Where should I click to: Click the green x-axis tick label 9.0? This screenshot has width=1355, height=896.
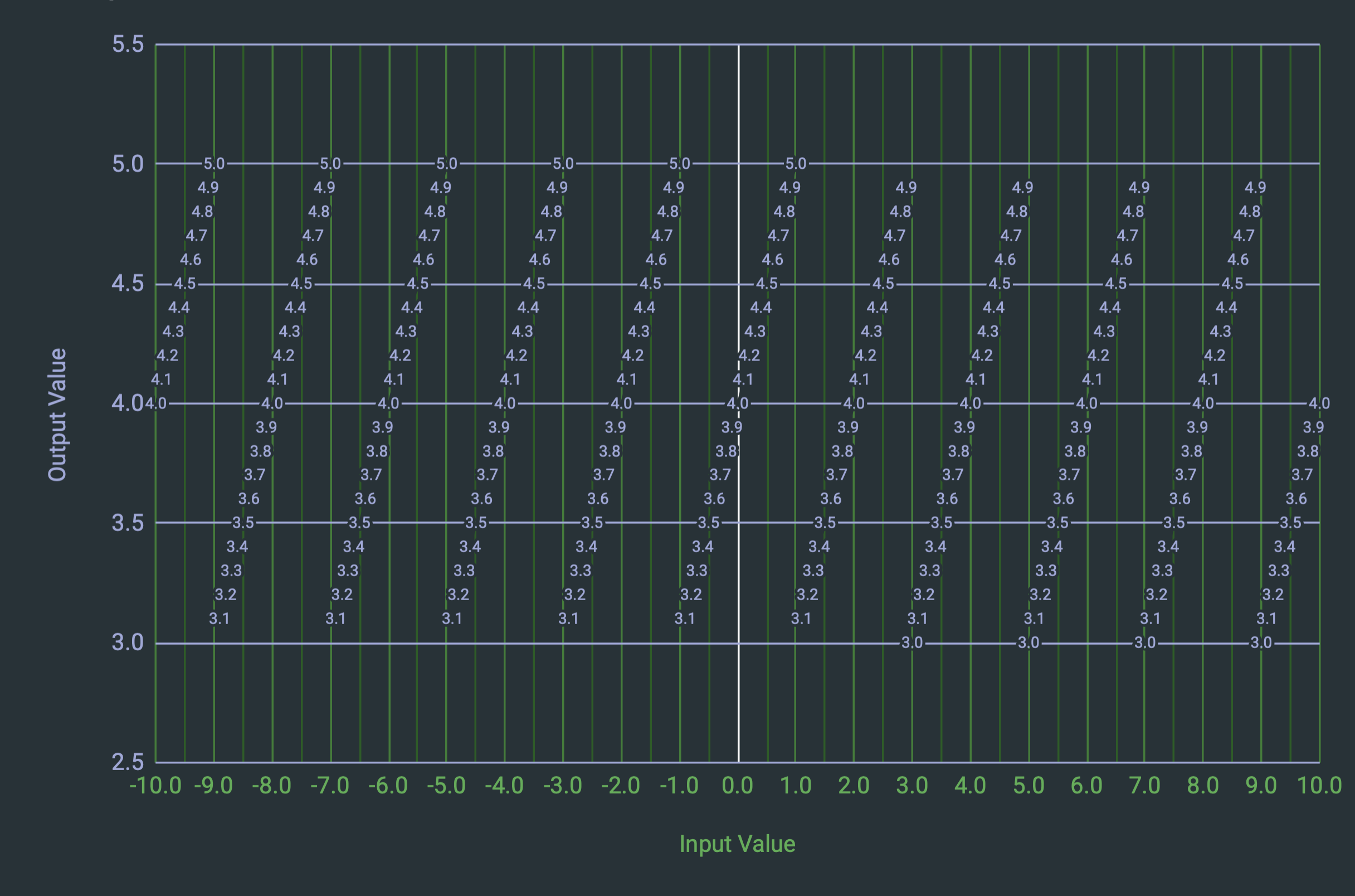(1261, 786)
